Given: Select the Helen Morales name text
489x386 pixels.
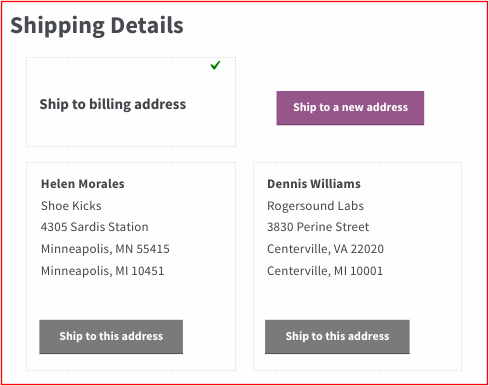Looking at the screenshot, I should tap(83, 184).
